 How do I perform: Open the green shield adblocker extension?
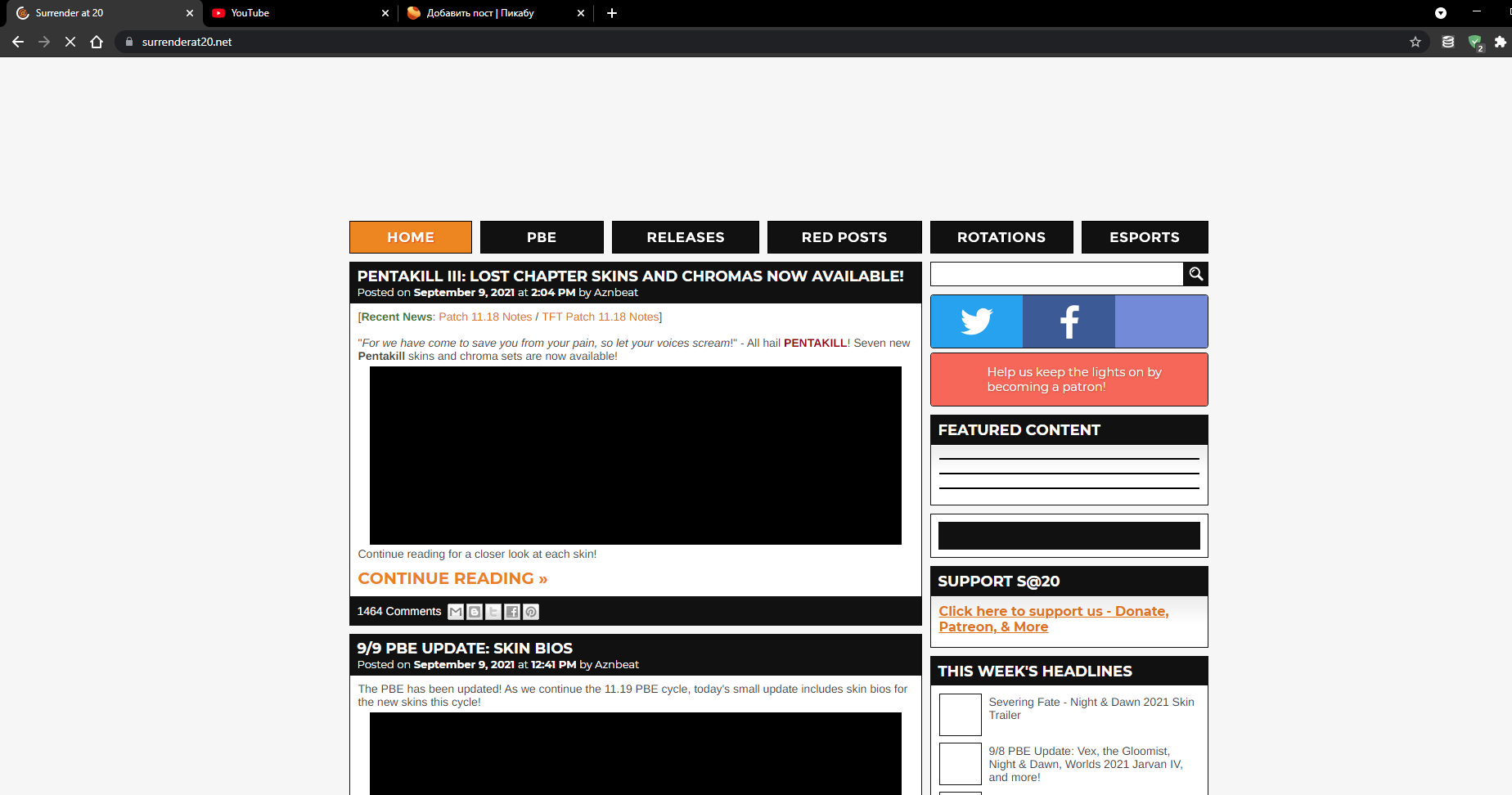point(1475,43)
